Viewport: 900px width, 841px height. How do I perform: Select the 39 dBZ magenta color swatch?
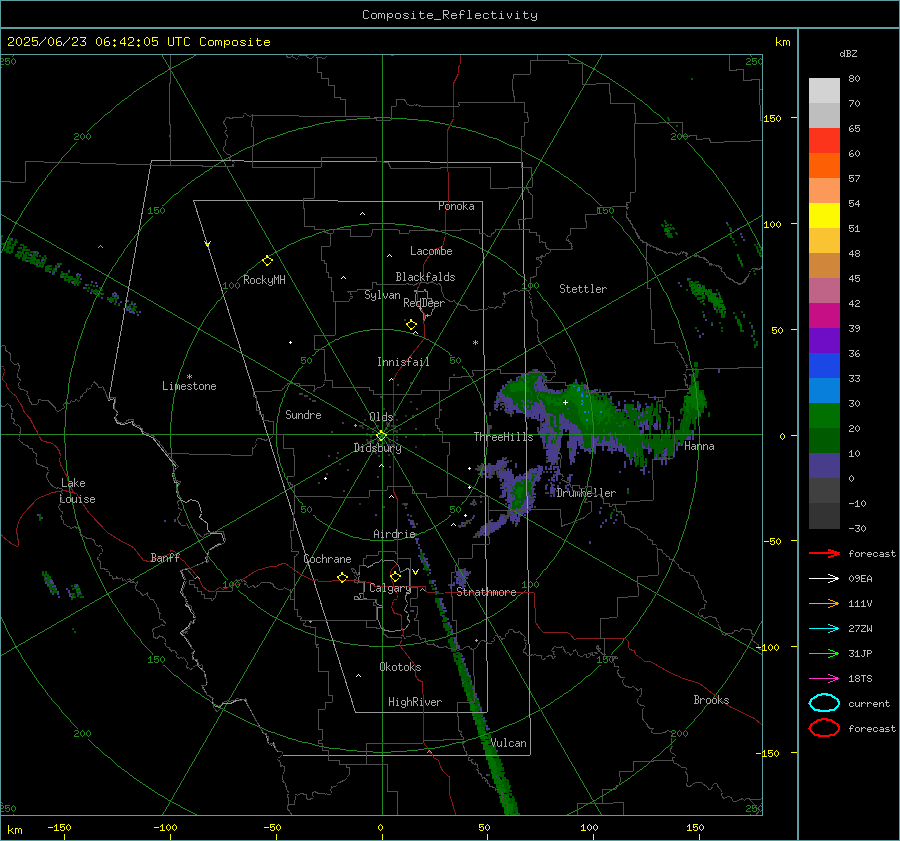tap(824, 316)
